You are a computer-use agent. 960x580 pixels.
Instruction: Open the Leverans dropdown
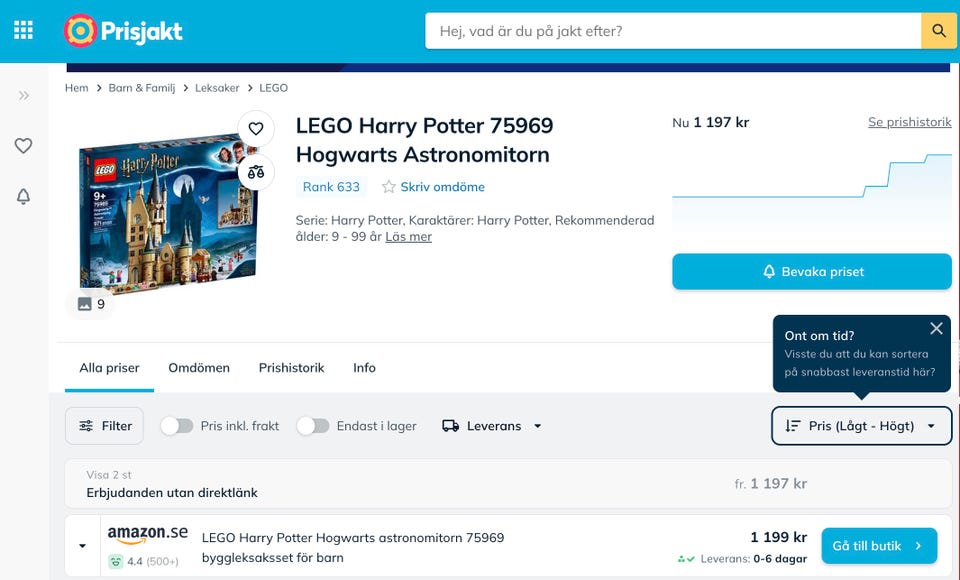tap(492, 426)
